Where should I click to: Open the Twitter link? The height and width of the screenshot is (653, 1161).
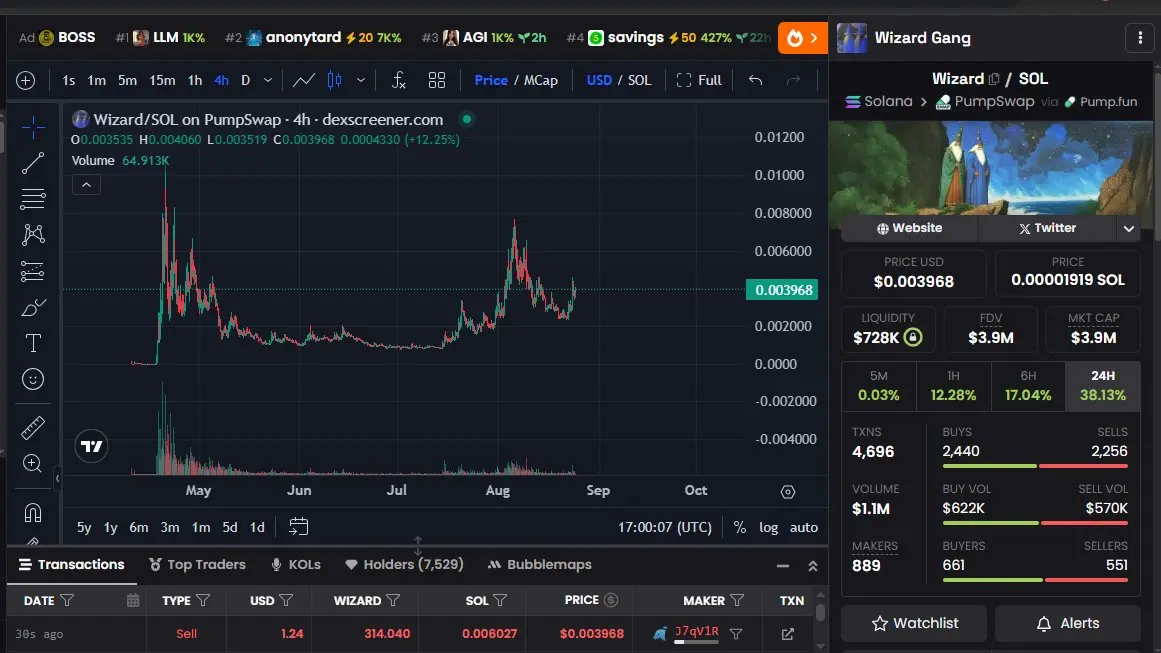(1047, 228)
